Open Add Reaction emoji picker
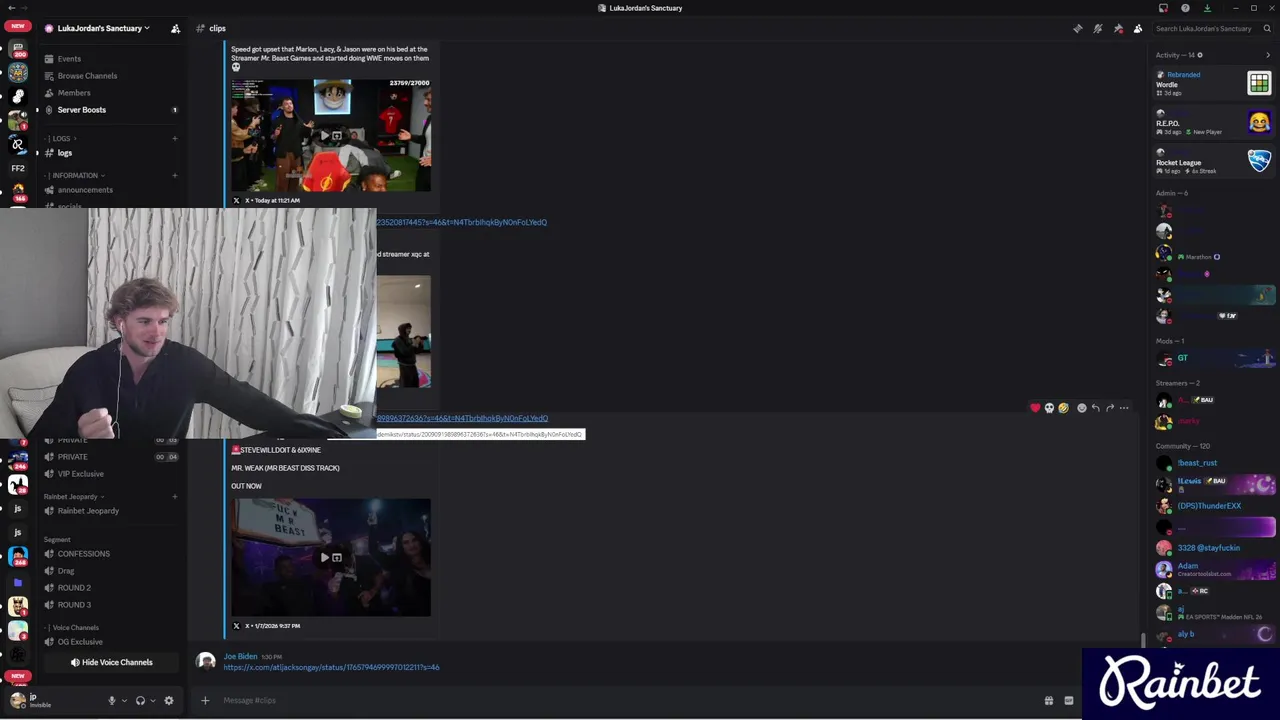The height and width of the screenshot is (720, 1280). (x=1081, y=408)
